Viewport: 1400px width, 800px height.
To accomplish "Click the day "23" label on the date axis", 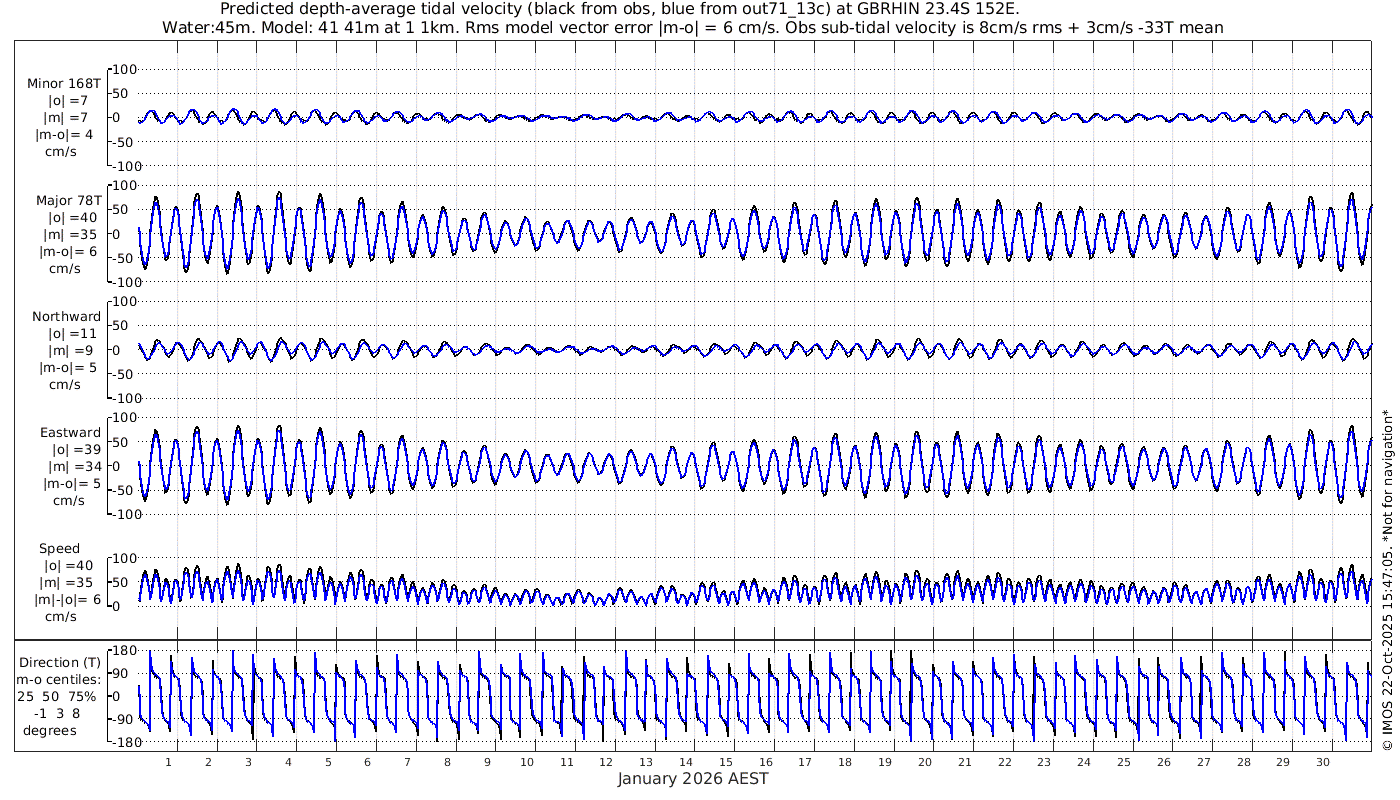I will (1044, 762).
